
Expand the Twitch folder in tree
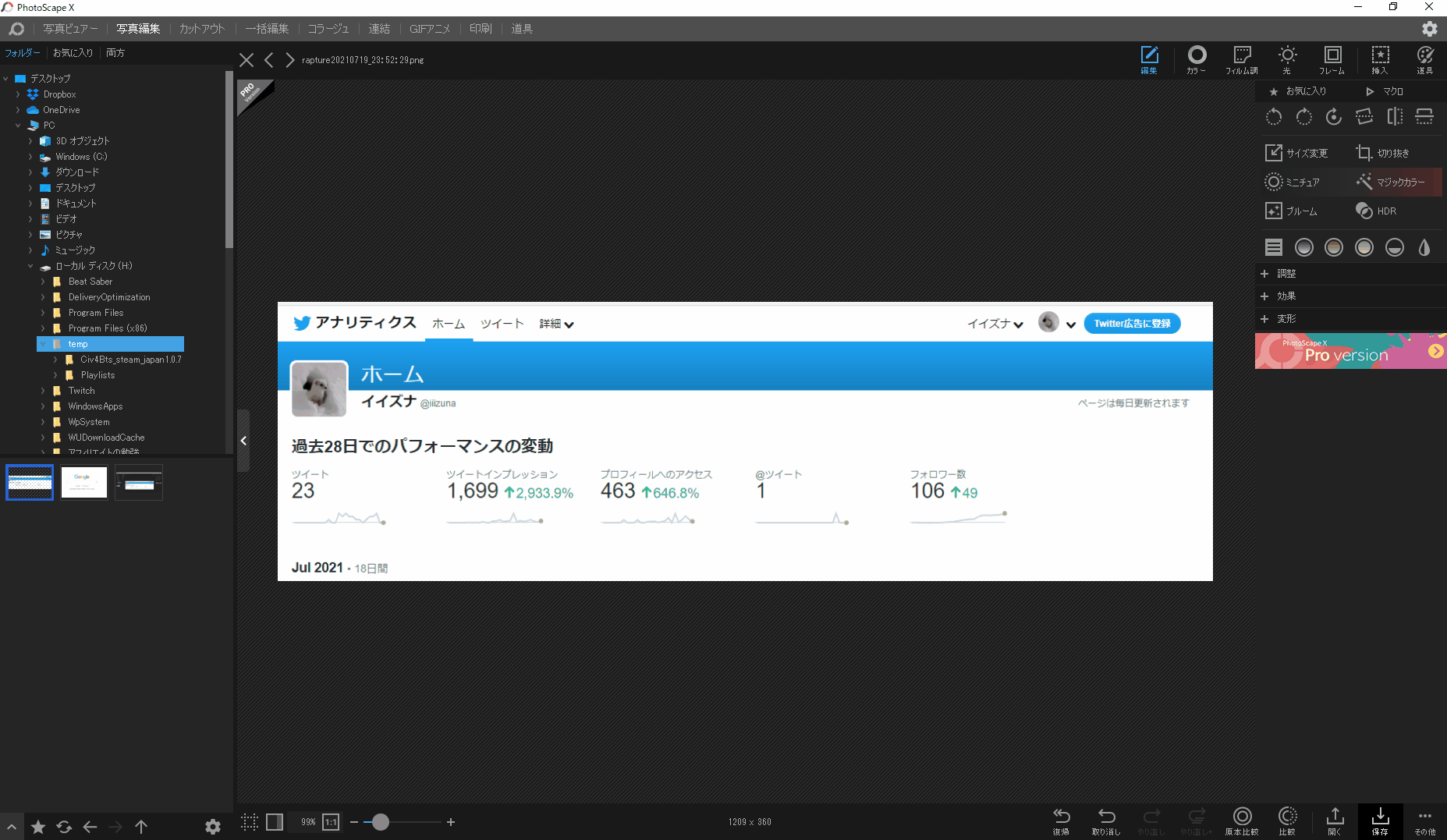click(43, 391)
